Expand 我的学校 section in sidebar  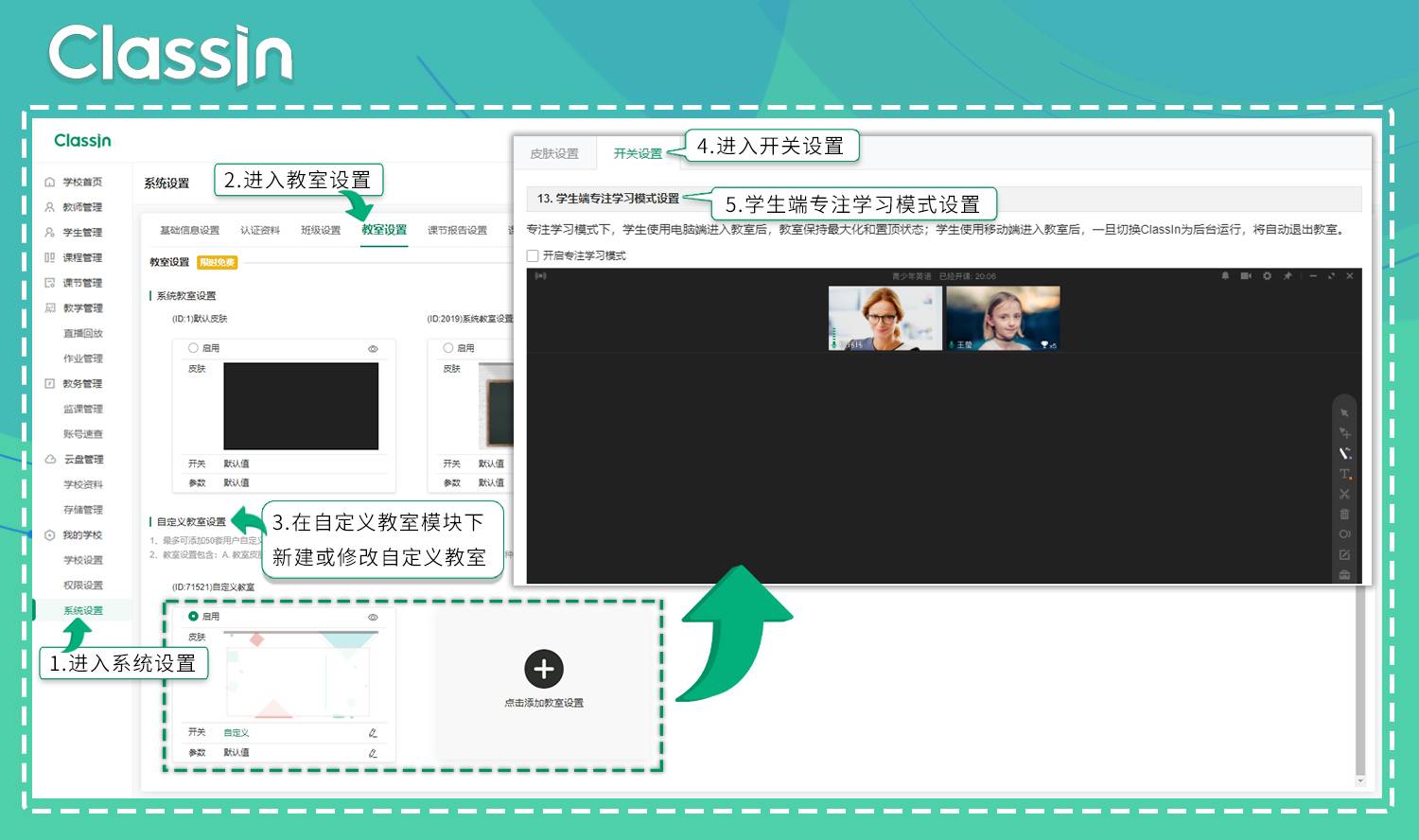pyautogui.click(x=82, y=534)
